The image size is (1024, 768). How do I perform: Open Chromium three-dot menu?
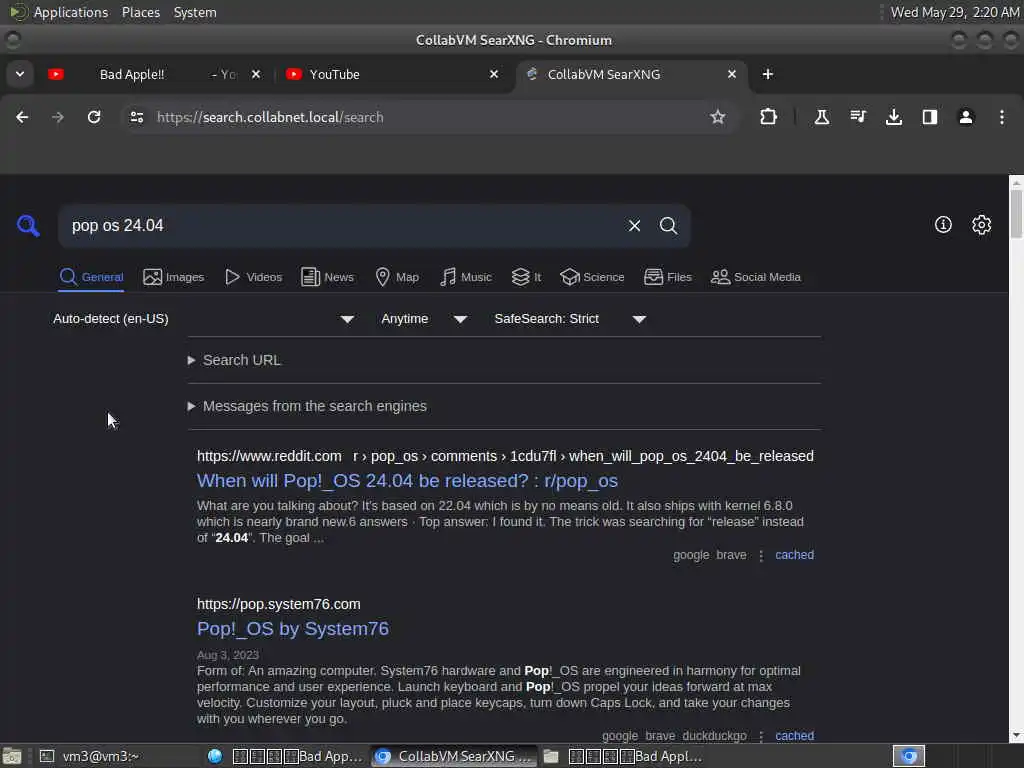click(1002, 118)
